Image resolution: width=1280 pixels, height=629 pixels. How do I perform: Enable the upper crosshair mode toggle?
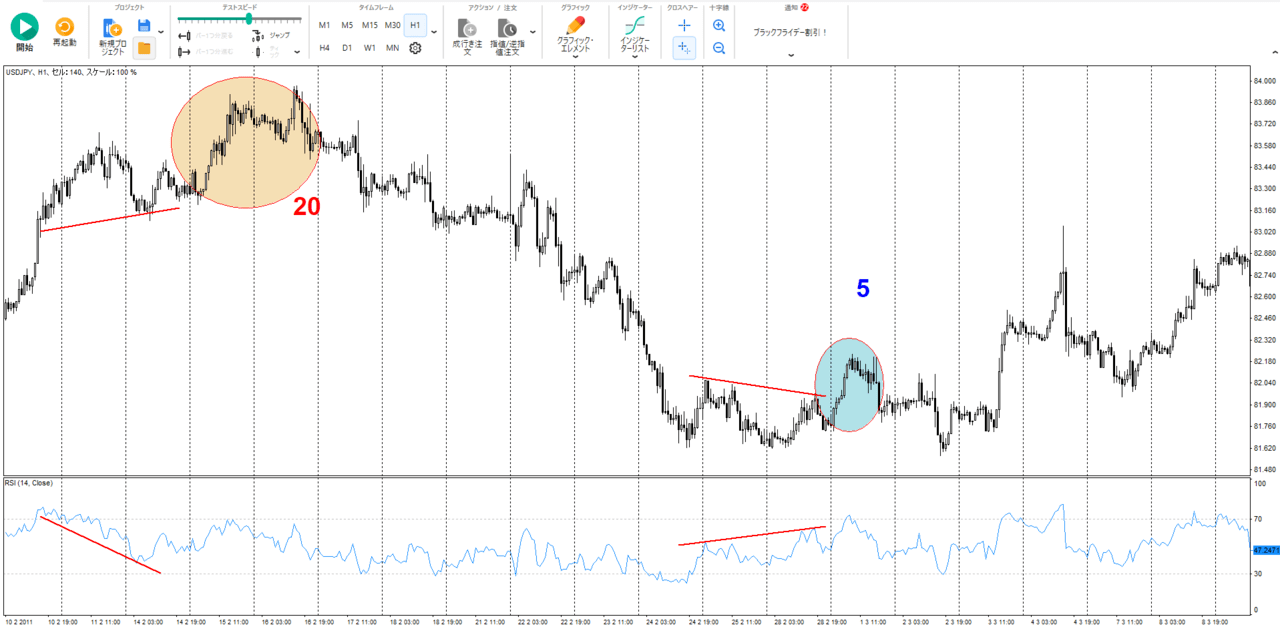point(684,25)
